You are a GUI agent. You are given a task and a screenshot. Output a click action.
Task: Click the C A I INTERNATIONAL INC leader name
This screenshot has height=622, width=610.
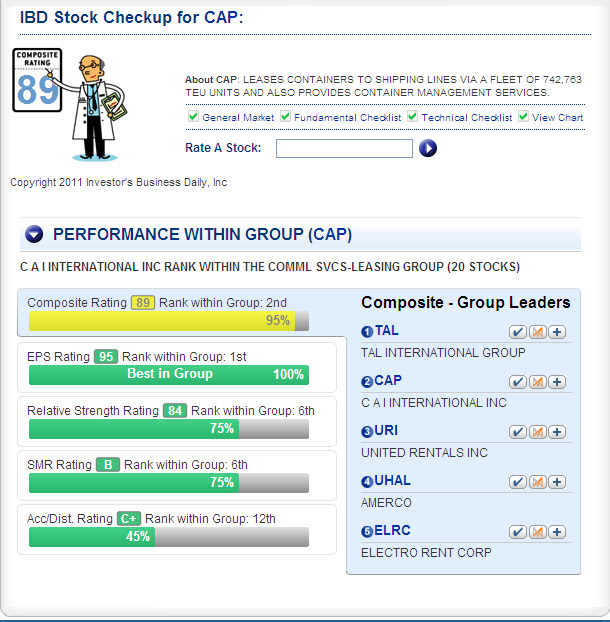pos(434,403)
